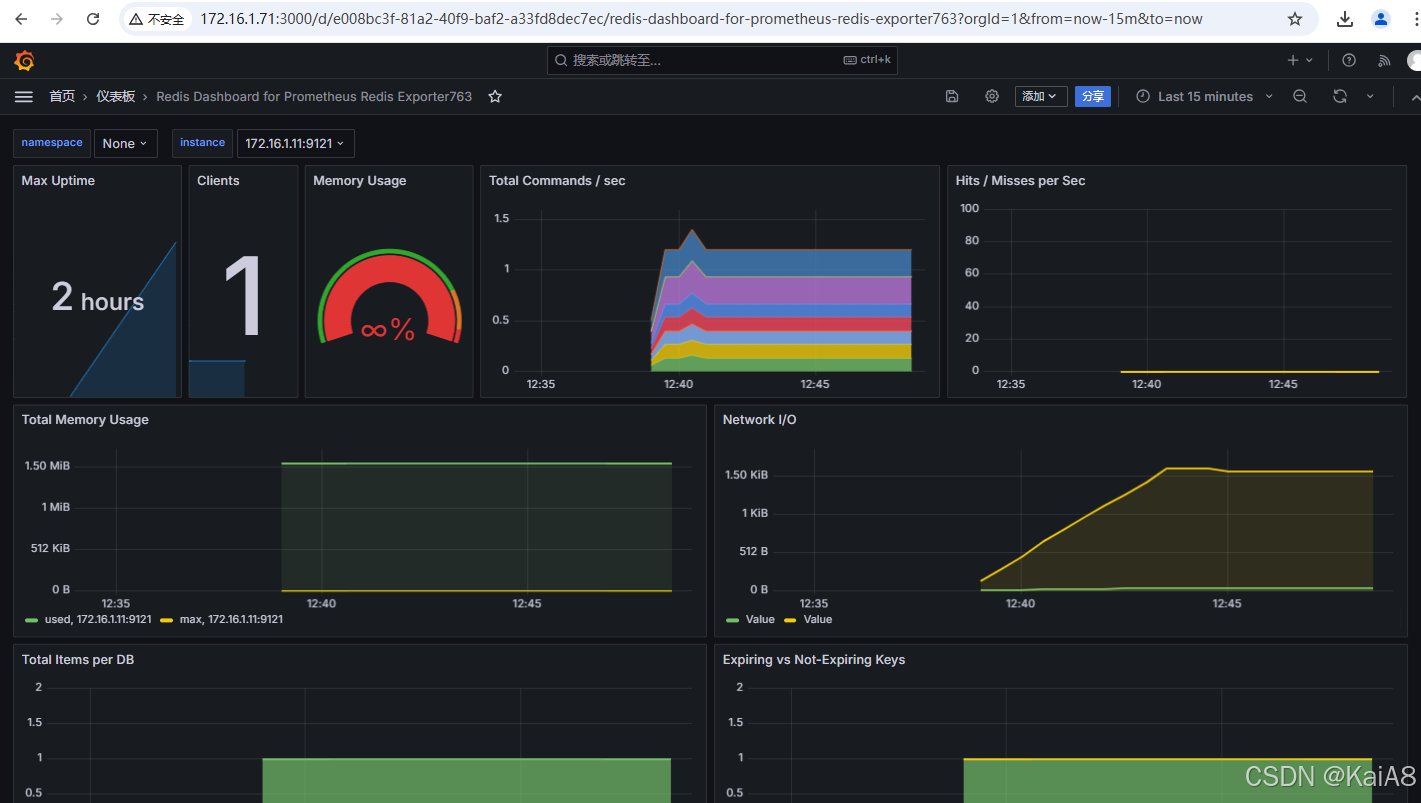The image size is (1421, 803).
Task: Reload the browser page
Action: 93,19
